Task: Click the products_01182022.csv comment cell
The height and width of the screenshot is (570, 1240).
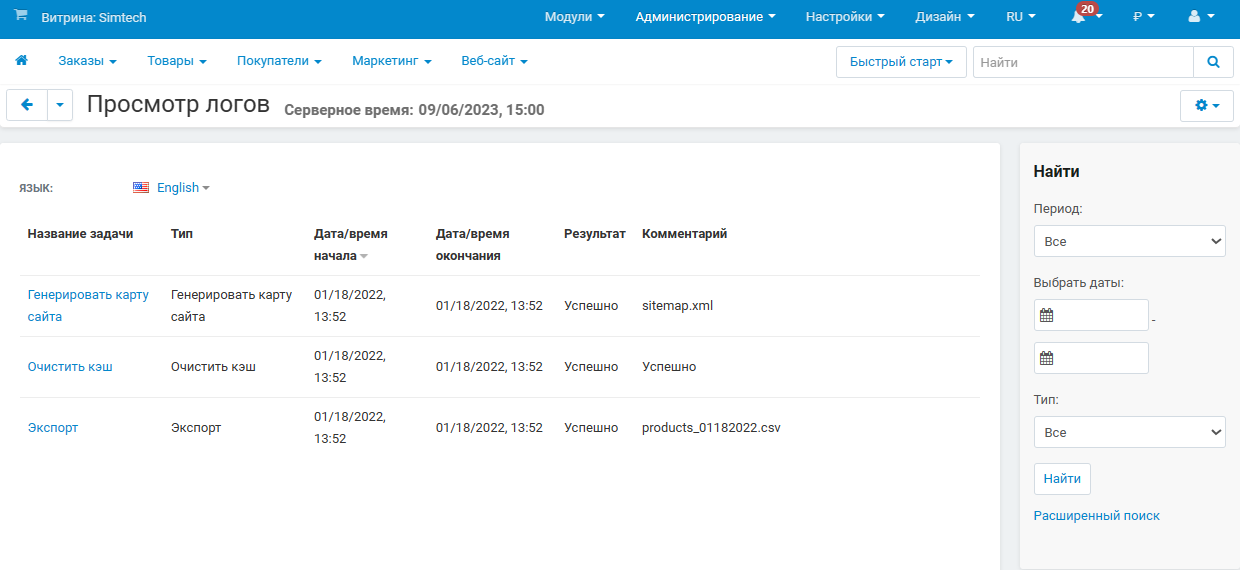Action: (711, 428)
